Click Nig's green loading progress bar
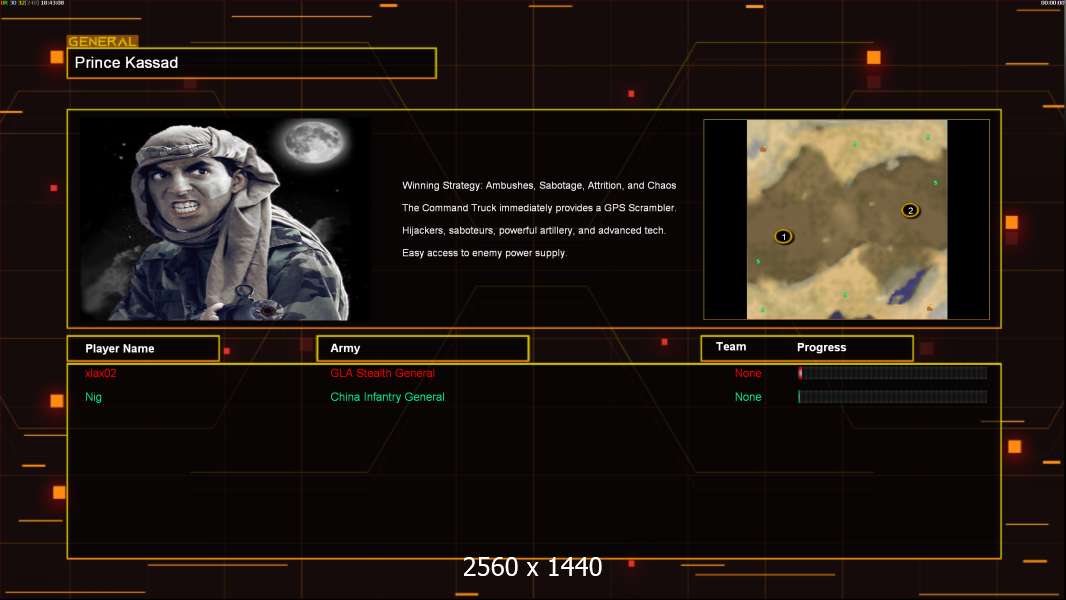The width and height of the screenshot is (1066, 600). [893, 397]
